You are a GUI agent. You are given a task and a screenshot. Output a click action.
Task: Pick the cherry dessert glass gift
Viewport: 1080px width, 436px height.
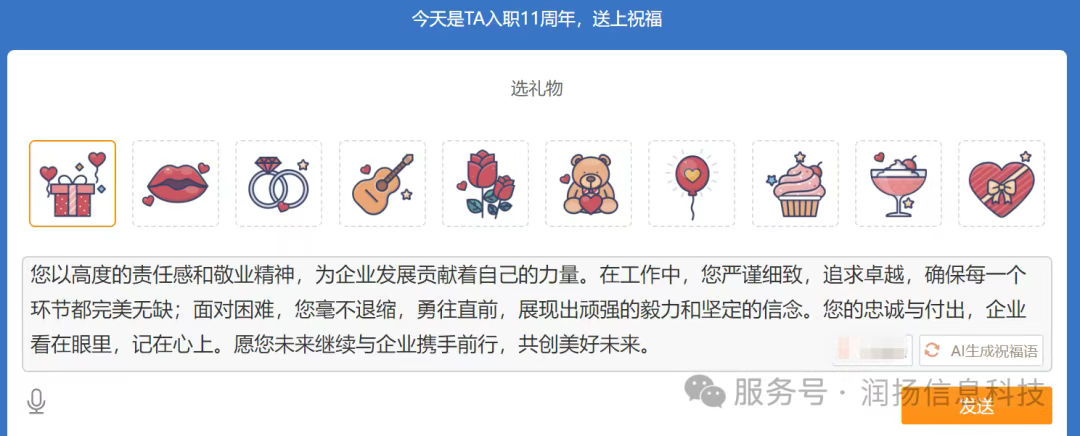coord(899,184)
